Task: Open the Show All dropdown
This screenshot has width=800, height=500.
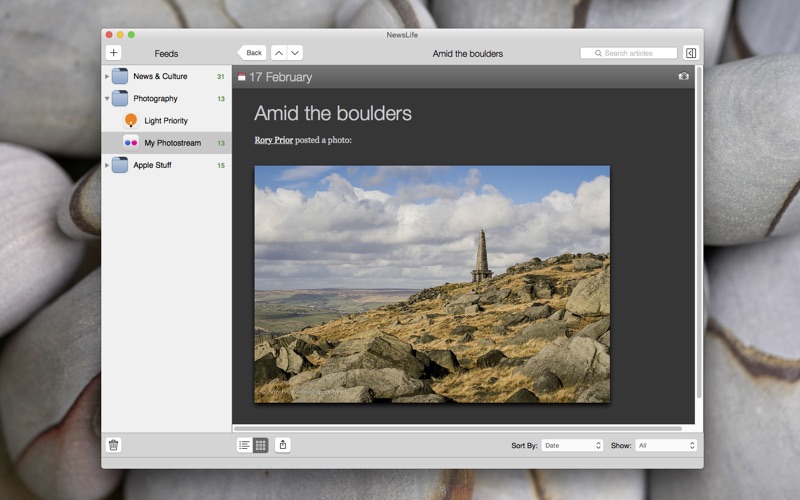Action: (x=666, y=445)
